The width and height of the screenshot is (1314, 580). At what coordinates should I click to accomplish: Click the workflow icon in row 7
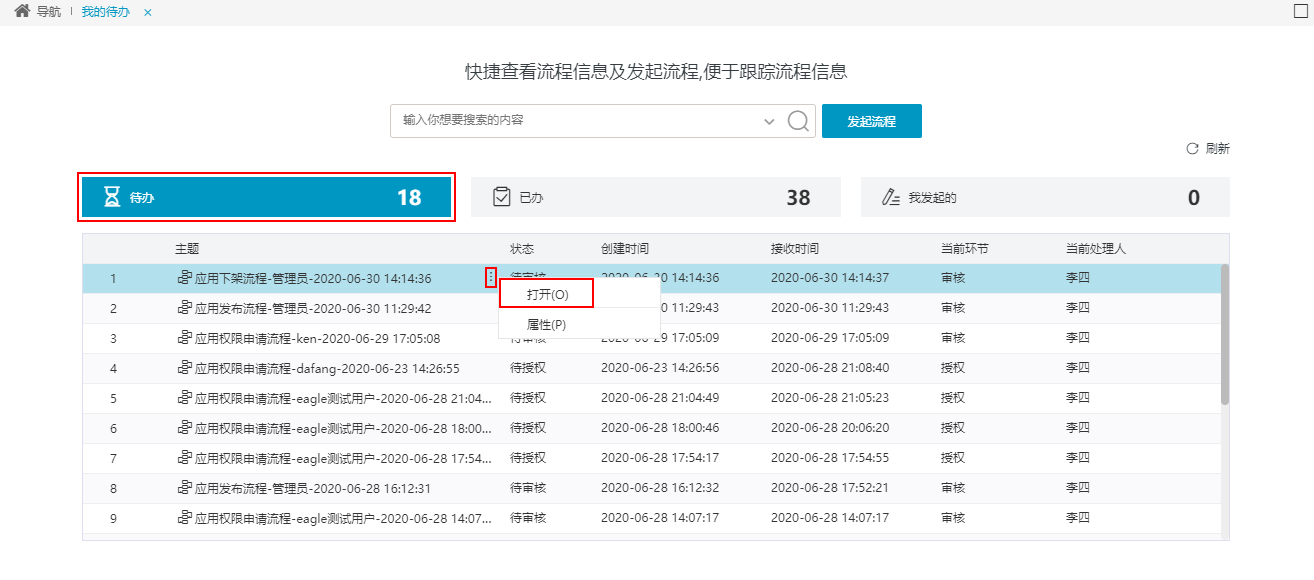[x=184, y=458]
